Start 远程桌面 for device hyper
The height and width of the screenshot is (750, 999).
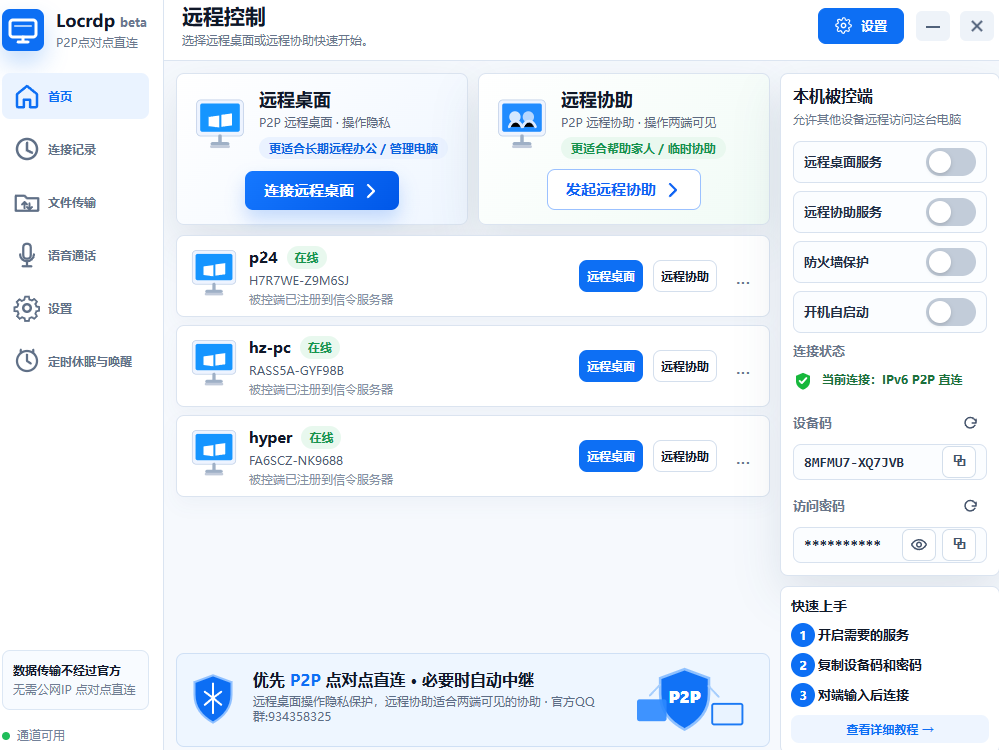coord(610,456)
